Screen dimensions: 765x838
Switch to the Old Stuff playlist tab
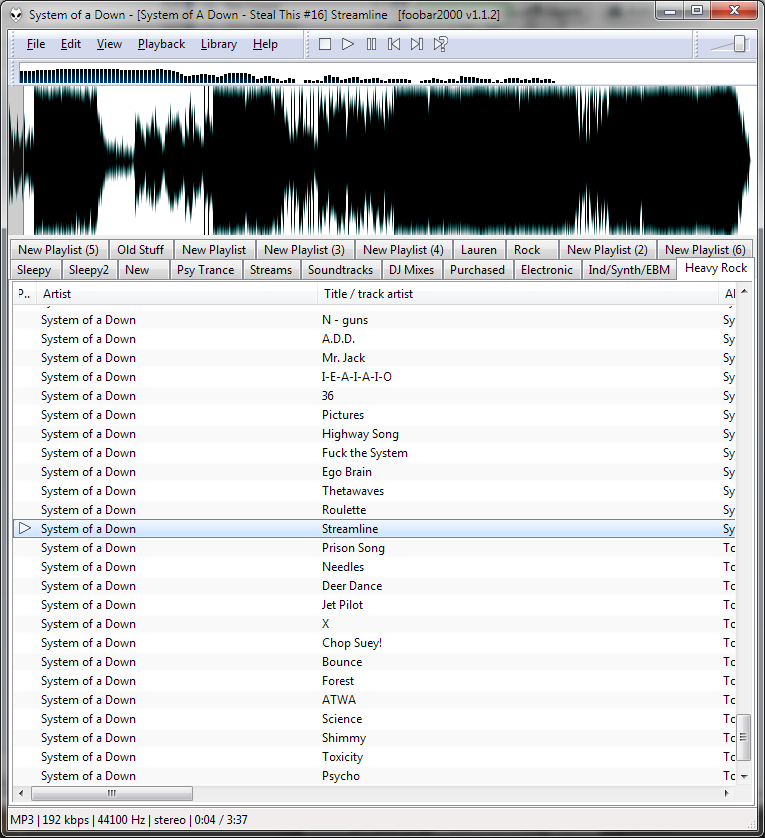pos(141,250)
